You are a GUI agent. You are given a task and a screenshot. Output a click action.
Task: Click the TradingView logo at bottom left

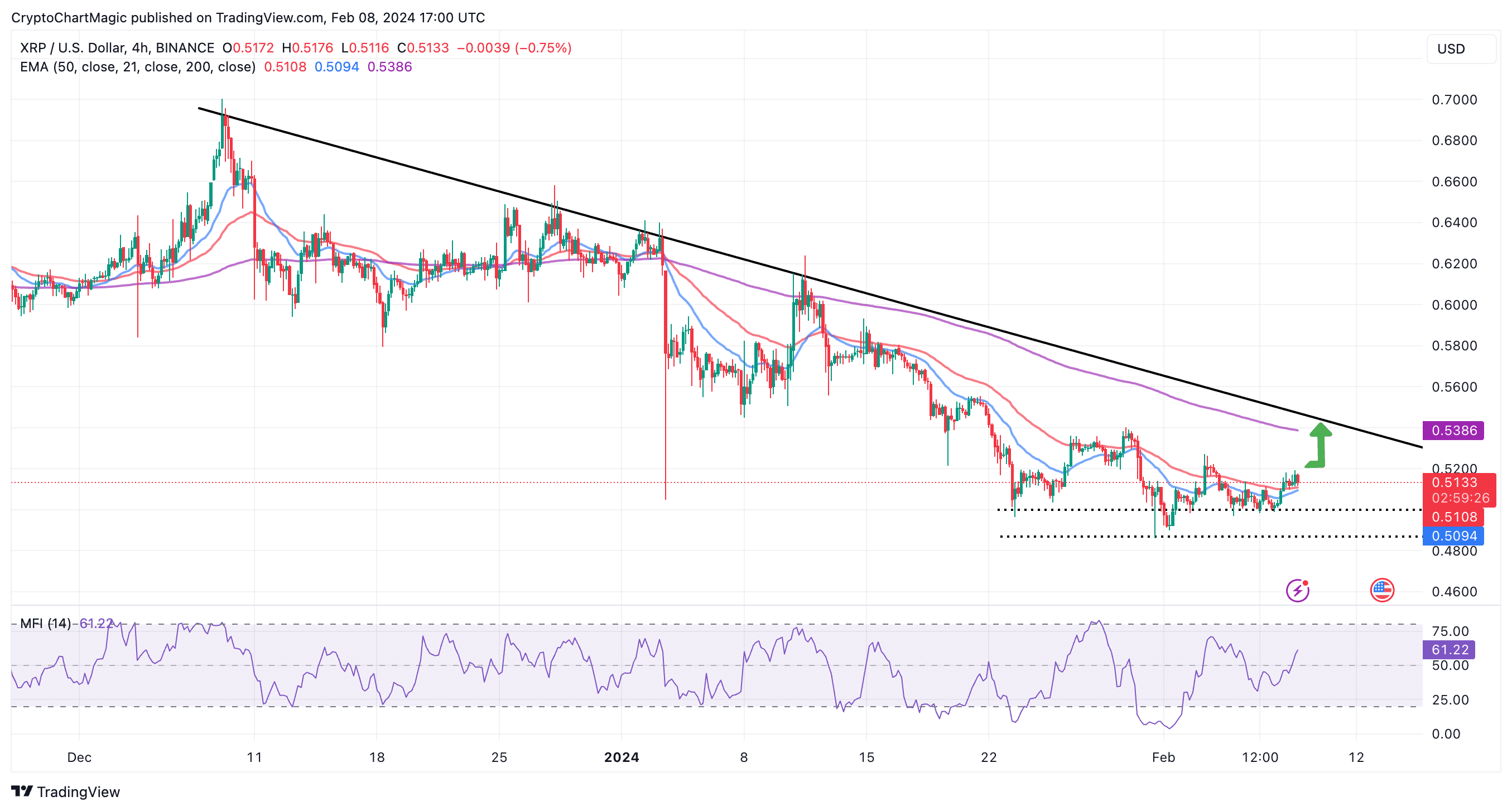coord(66,791)
